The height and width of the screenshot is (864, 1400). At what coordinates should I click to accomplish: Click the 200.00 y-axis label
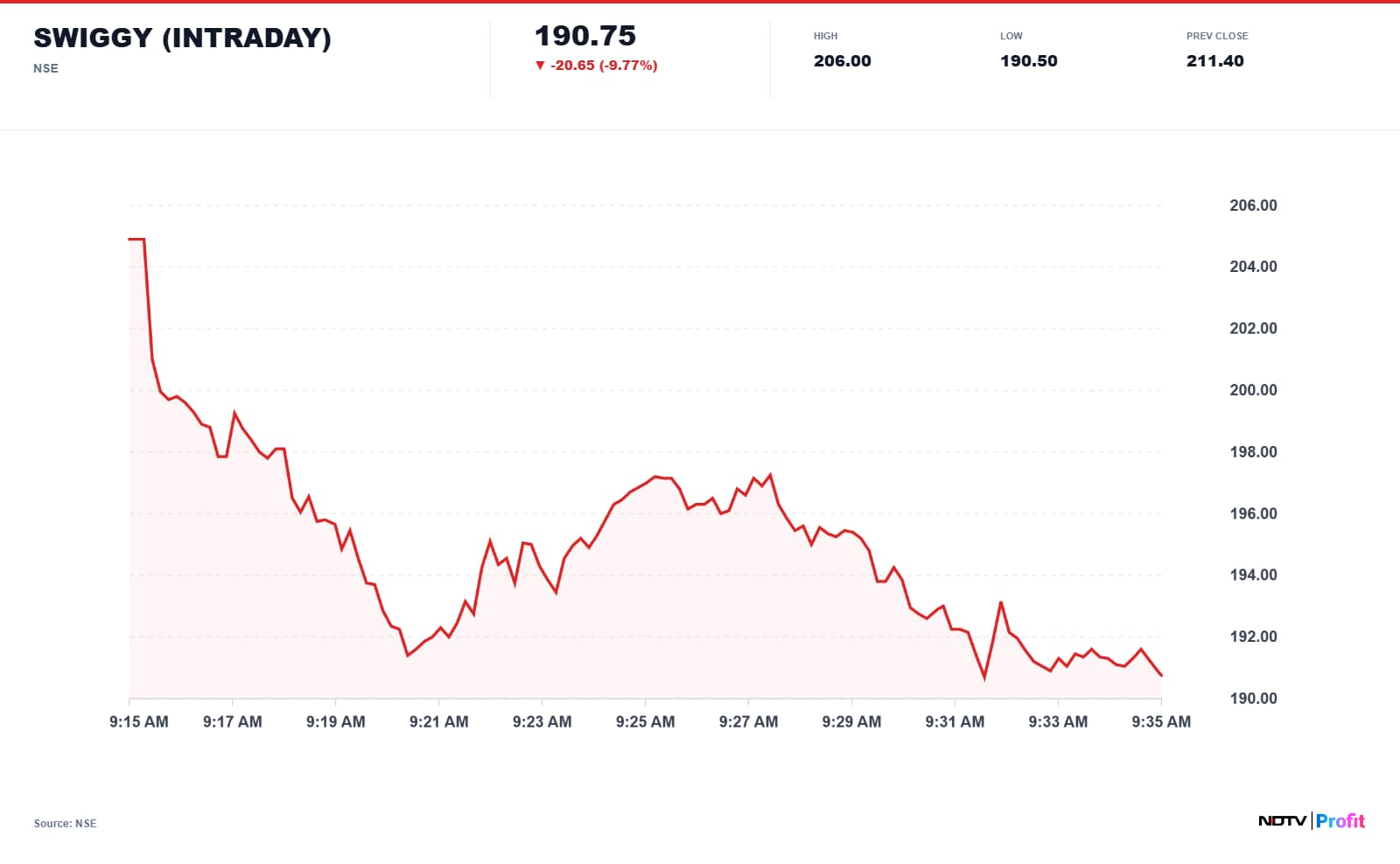coord(1253,390)
